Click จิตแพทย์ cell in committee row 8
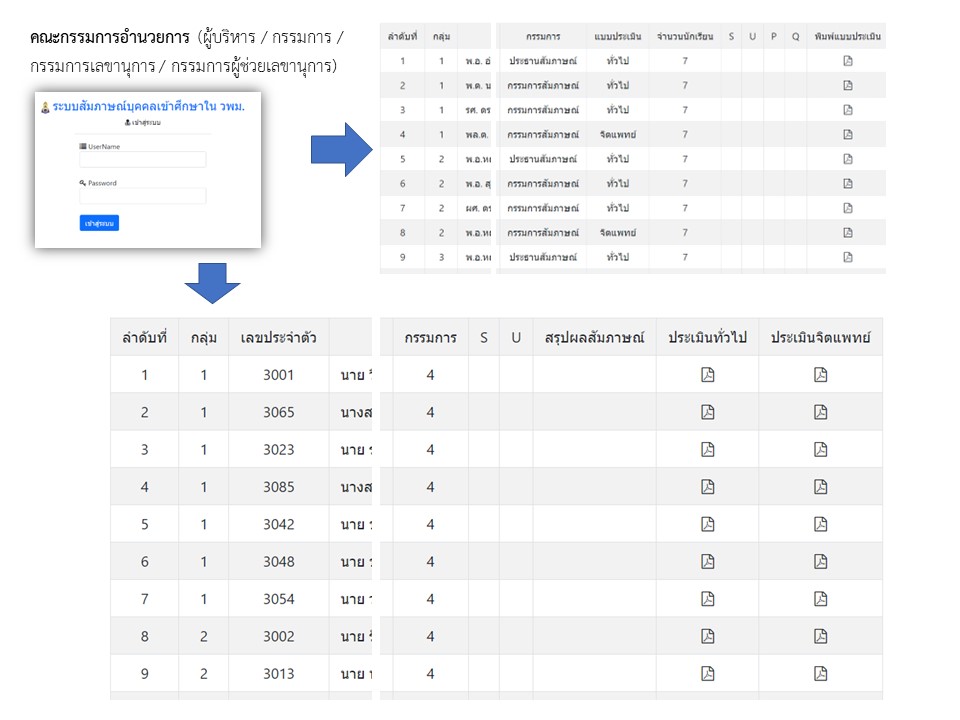Image resolution: width=960 pixels, height=720 pixels. (618, 232)
